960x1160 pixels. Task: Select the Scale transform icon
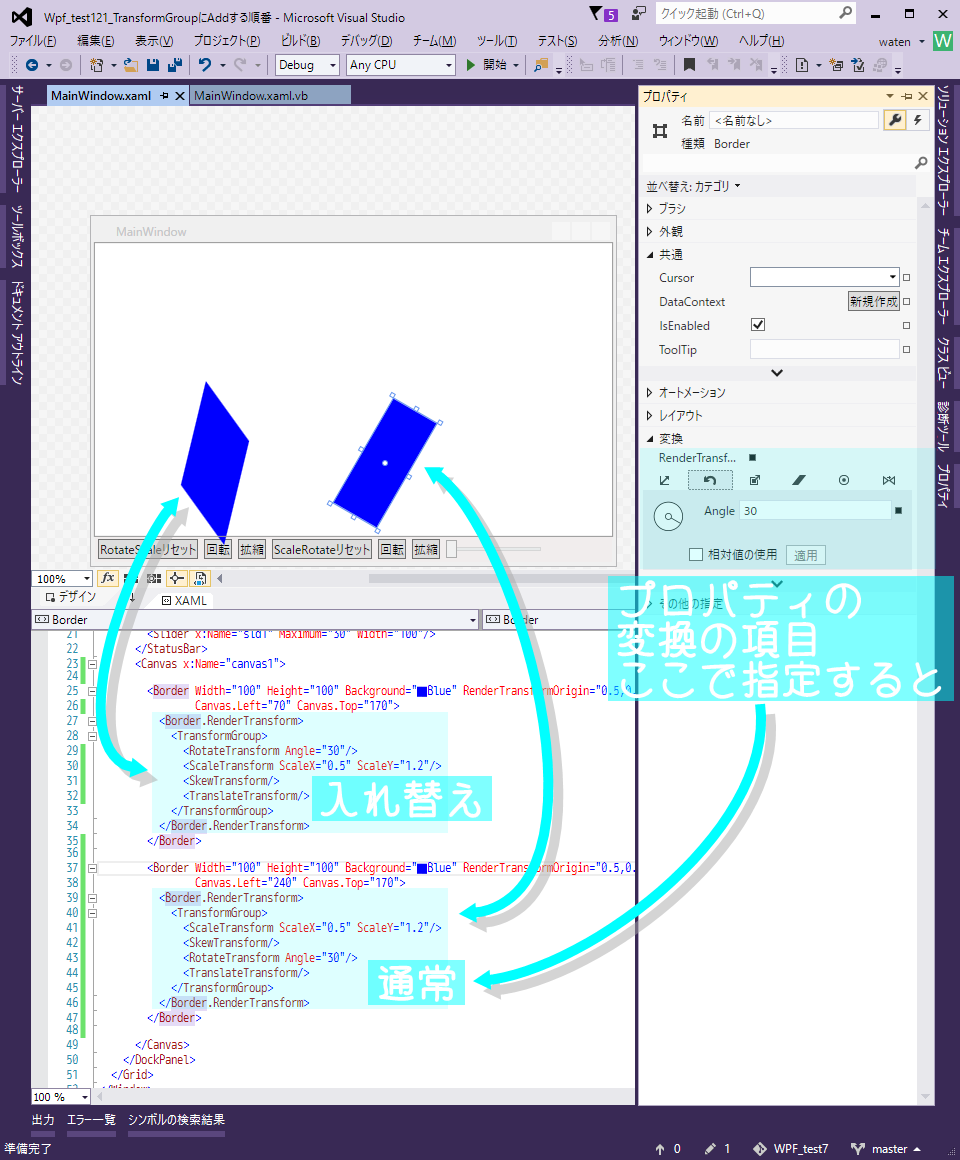[x=754, y=479]
